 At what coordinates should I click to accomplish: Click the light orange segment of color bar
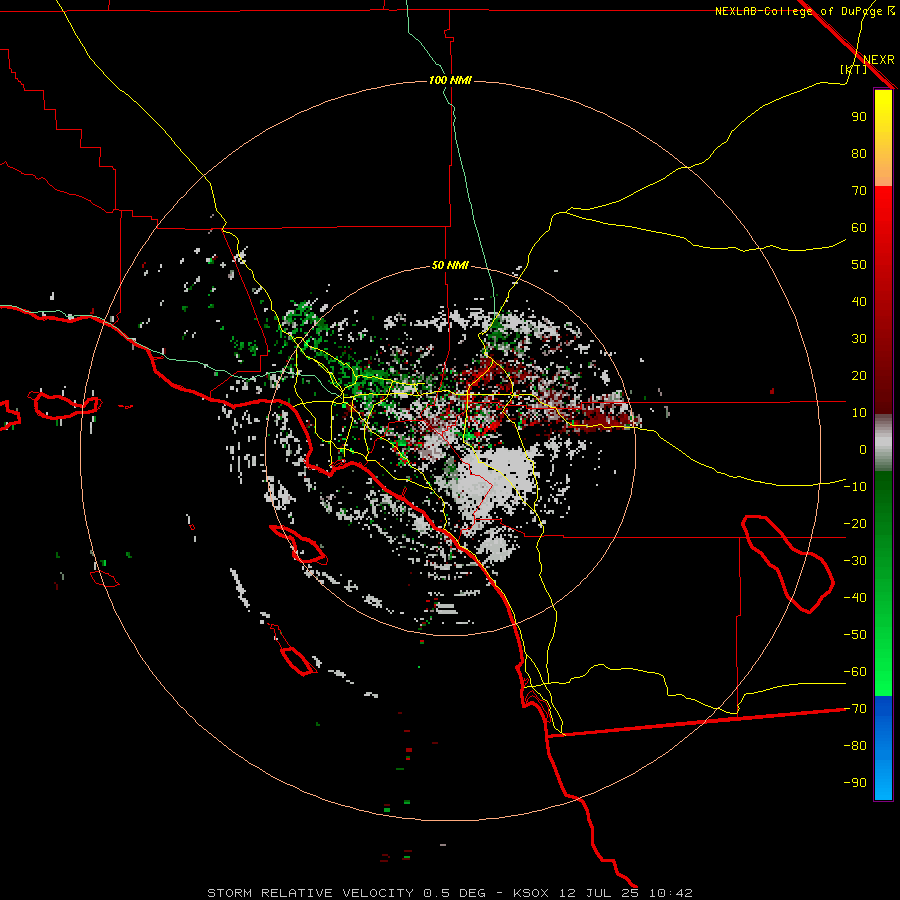tap(883, 172)
